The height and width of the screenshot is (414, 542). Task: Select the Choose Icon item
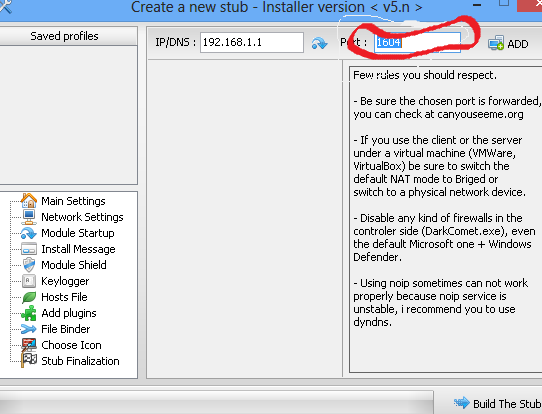(x=71, y=345)
